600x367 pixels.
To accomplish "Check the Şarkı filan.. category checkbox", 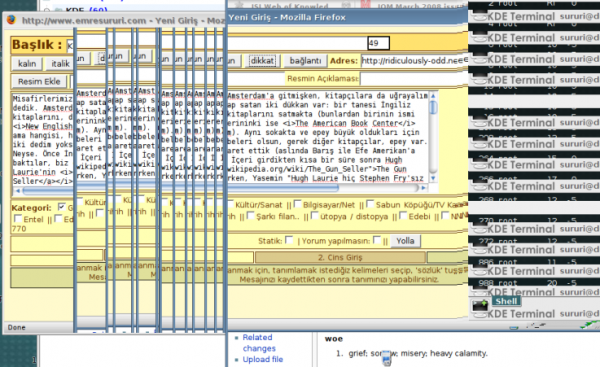I will click(x=250, y=215).
